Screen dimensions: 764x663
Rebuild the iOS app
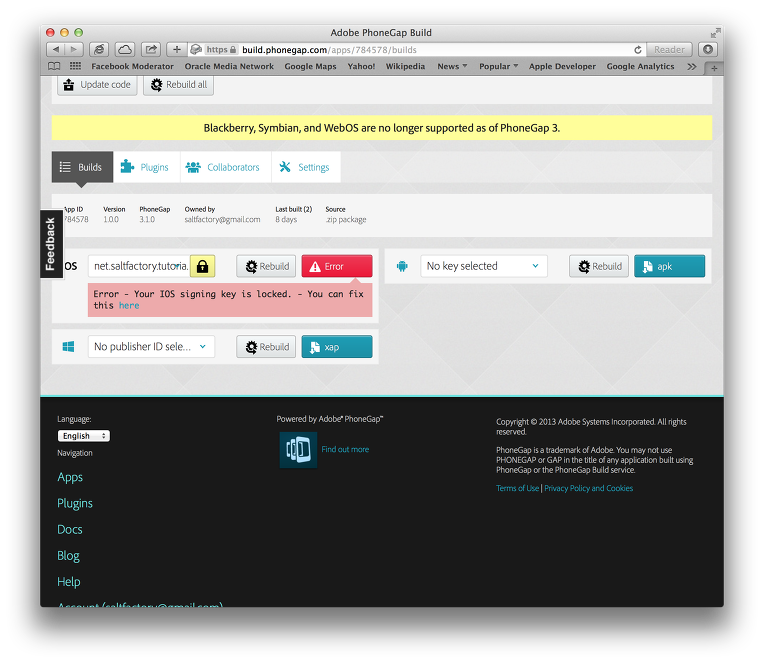pyautogui.click(x=266, y=266)
